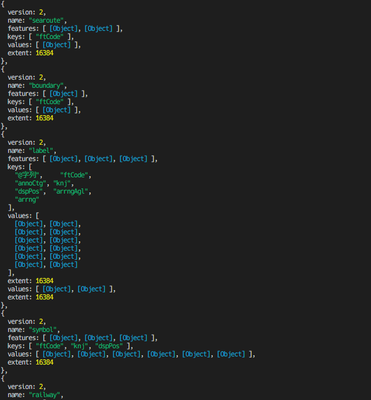
Task: Select extent value 16384 of boundary block
Action: pos(44,118)
